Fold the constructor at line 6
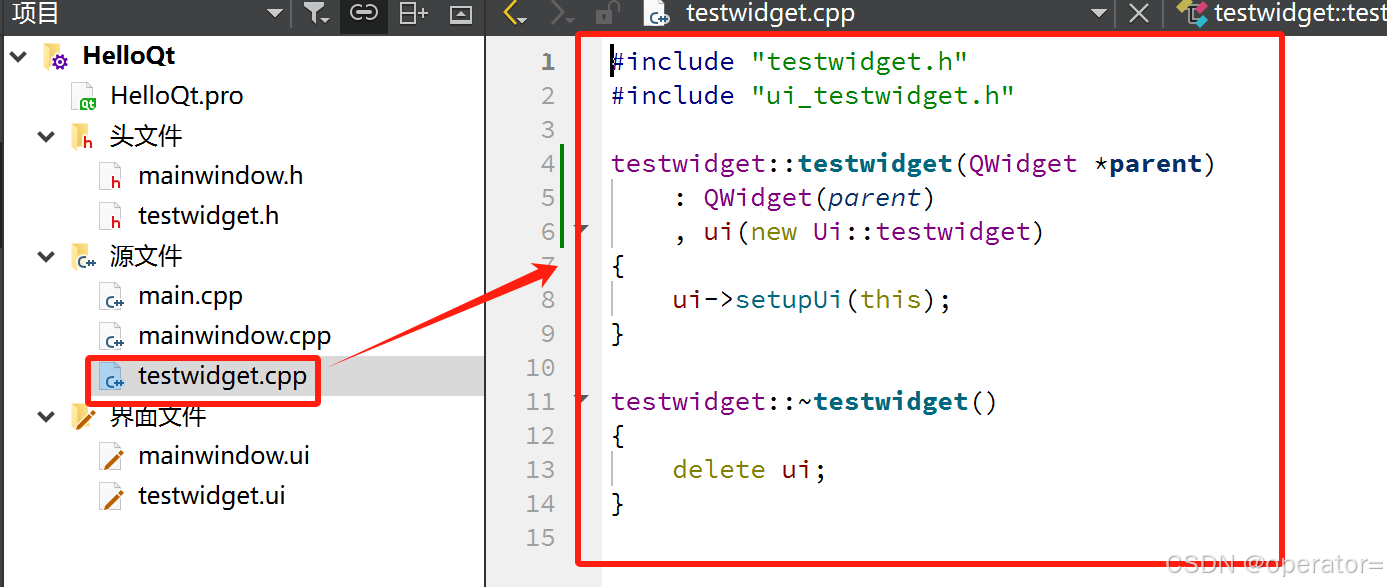 click(x=582, y=229)
